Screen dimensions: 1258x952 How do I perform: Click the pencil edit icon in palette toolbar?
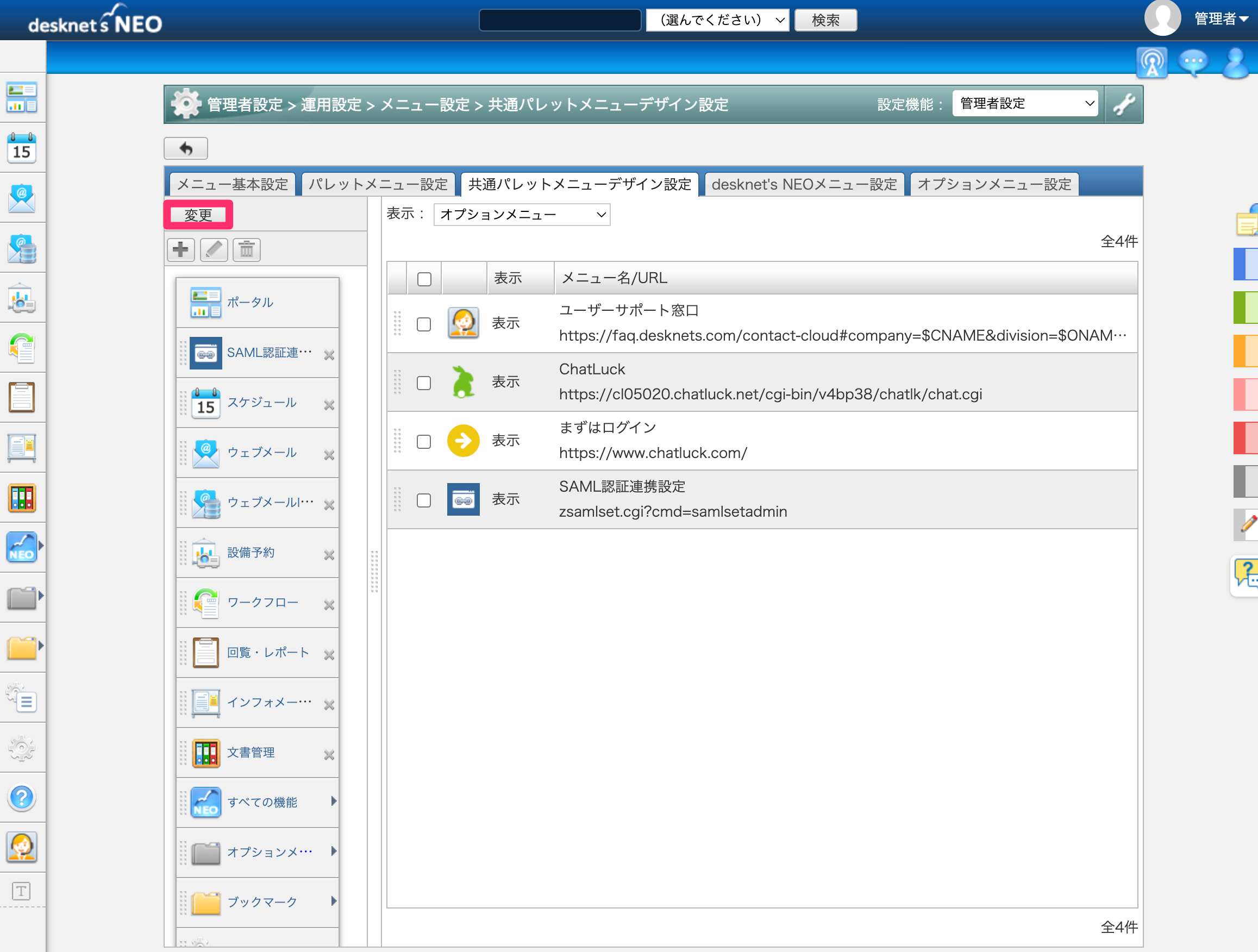[x=214, y=249]
